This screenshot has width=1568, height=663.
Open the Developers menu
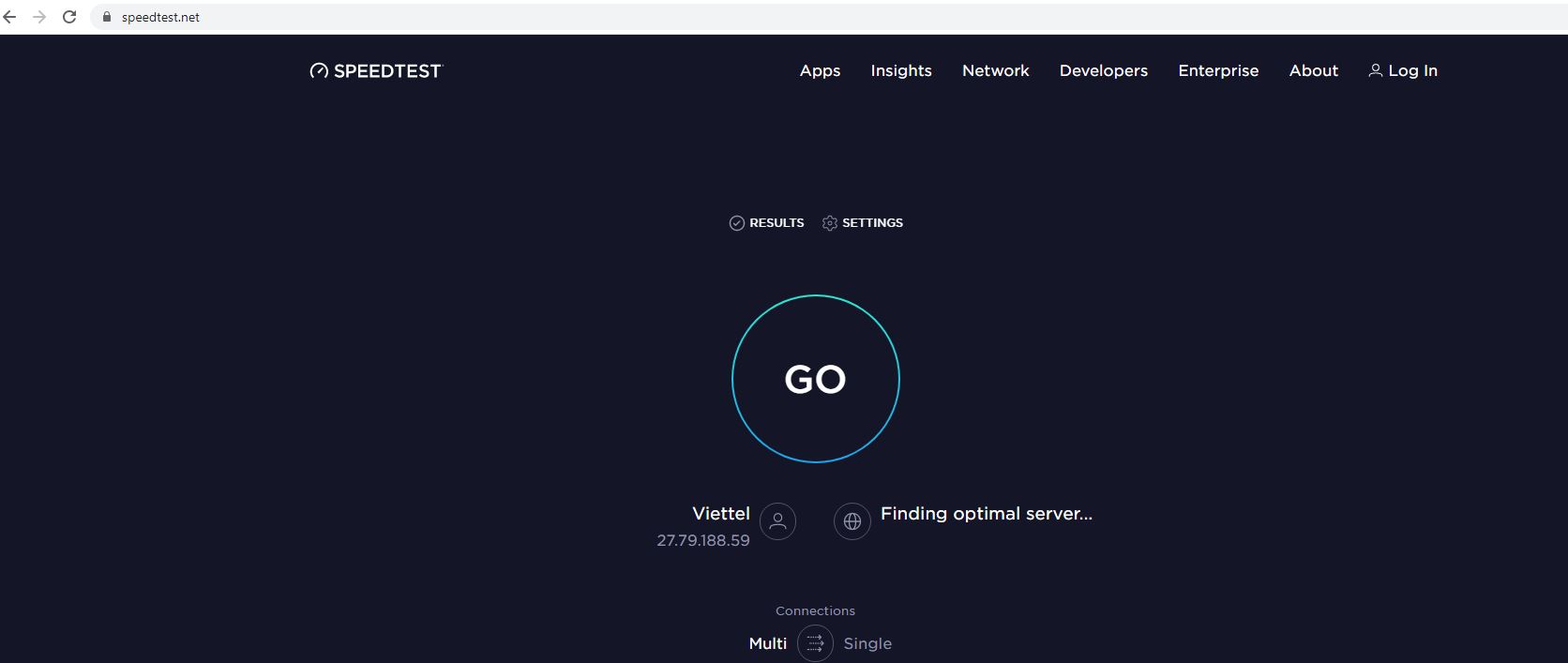1104,70
